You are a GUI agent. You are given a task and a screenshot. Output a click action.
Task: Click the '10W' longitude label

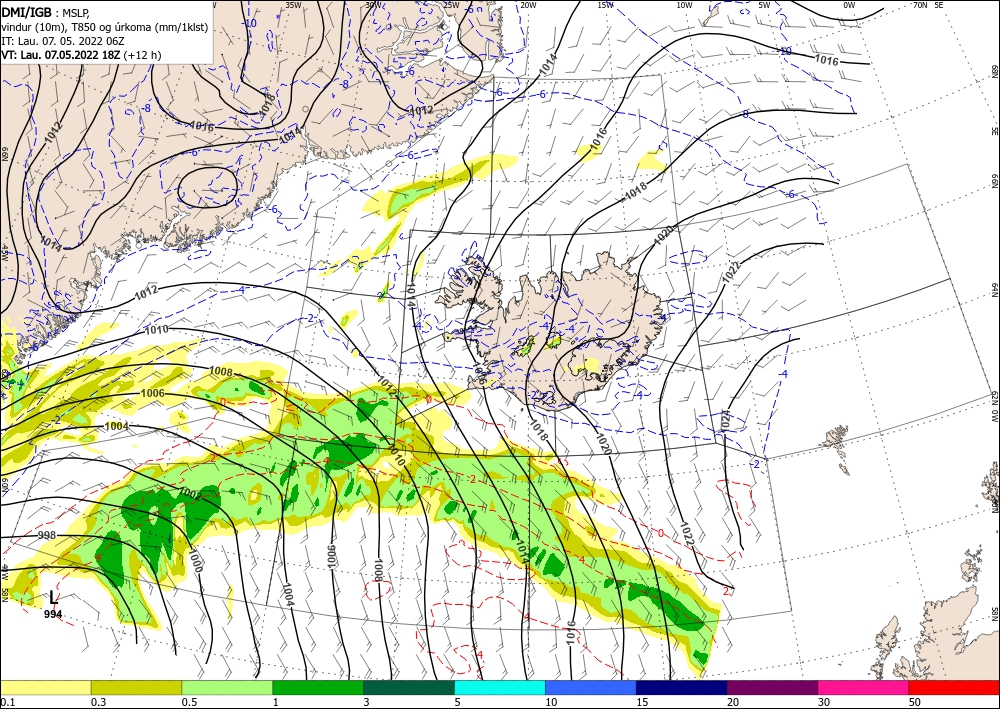[x=684, y=5]
